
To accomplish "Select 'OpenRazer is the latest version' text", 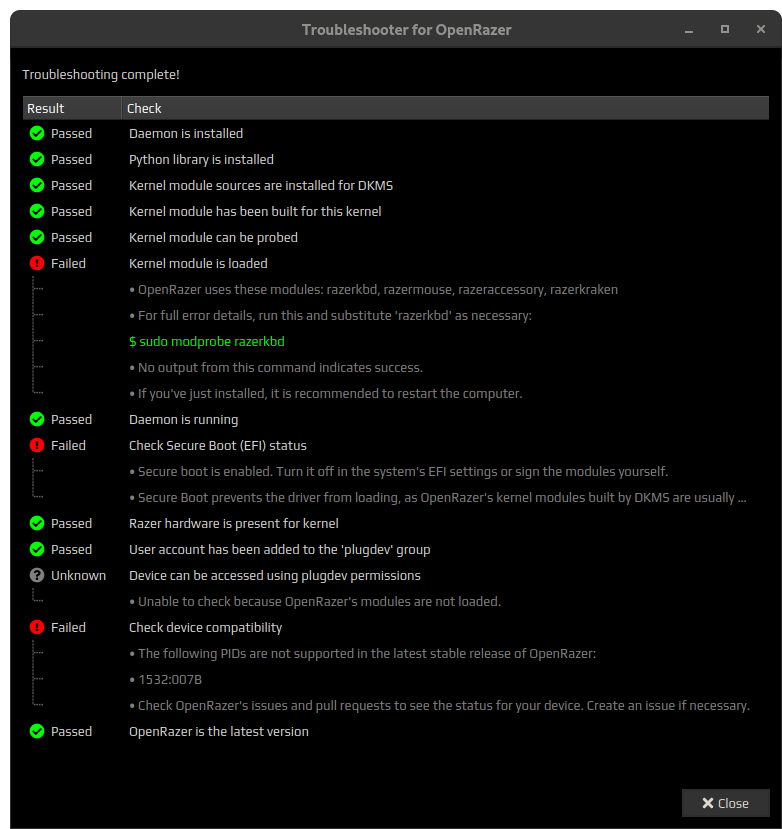I will pyautogui.click(x=219, y=732).
